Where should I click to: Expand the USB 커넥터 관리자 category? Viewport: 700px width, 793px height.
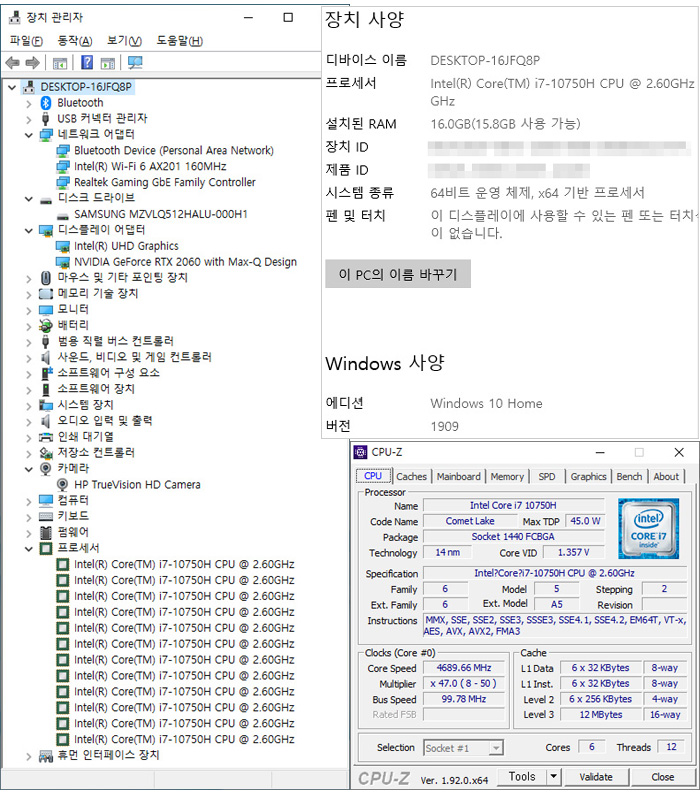point(27,119)
